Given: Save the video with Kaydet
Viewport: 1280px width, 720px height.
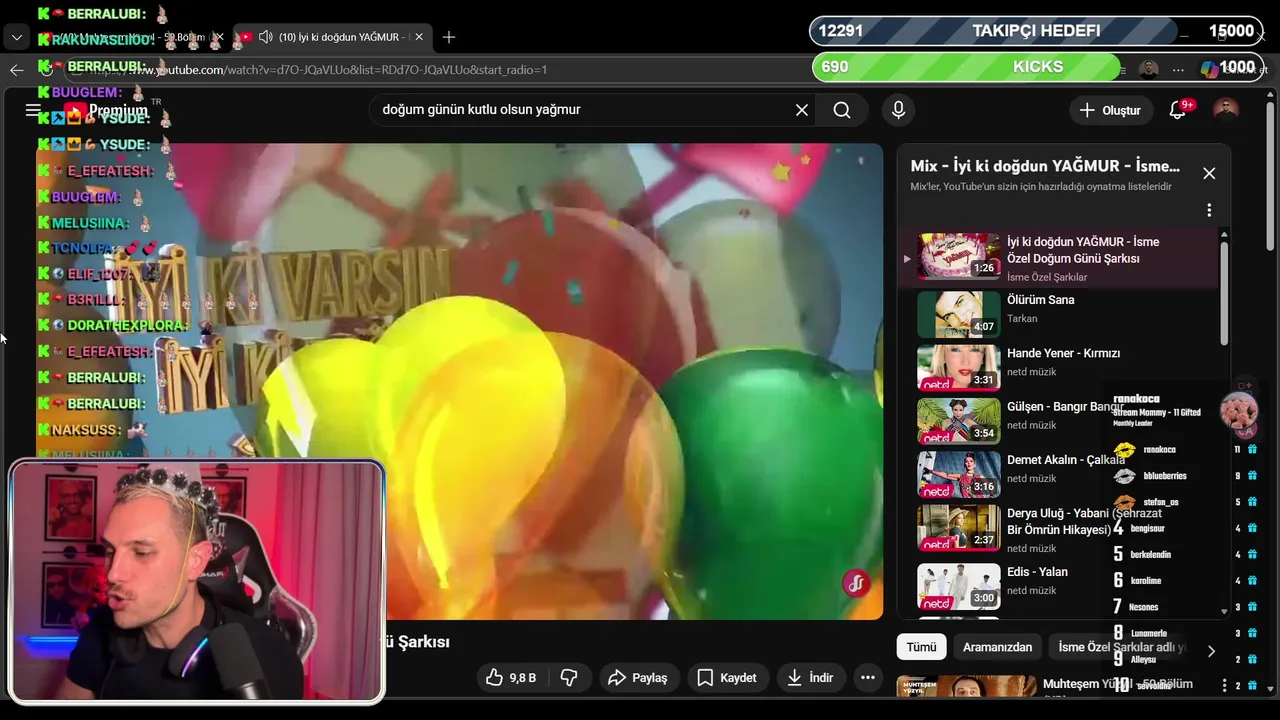Looking at the screenshot, I should 727,678.
